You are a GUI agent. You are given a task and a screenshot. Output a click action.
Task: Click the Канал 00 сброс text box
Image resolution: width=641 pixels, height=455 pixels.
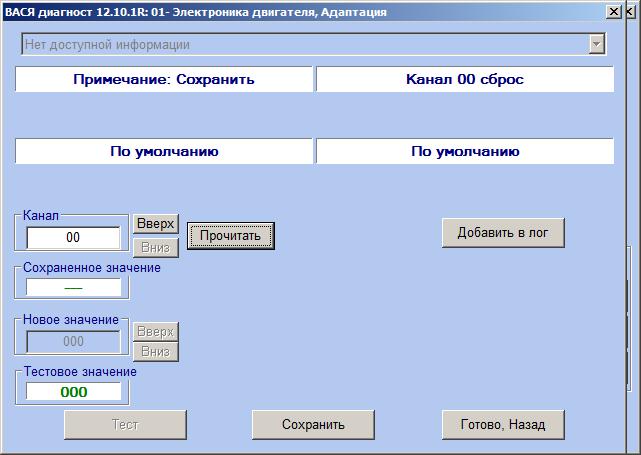(465, 79)
